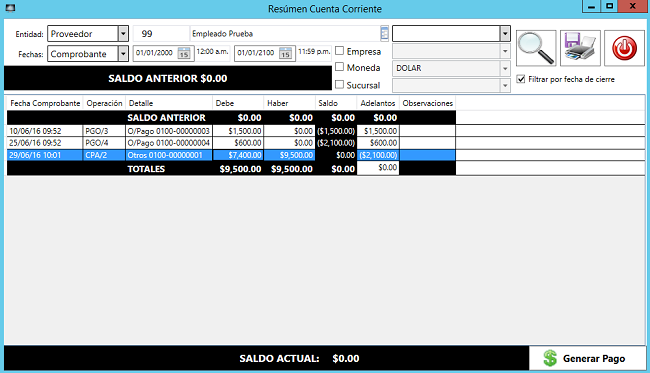Minimize the Resúmen Cuenta Corriente window

[x=592, y=6]
